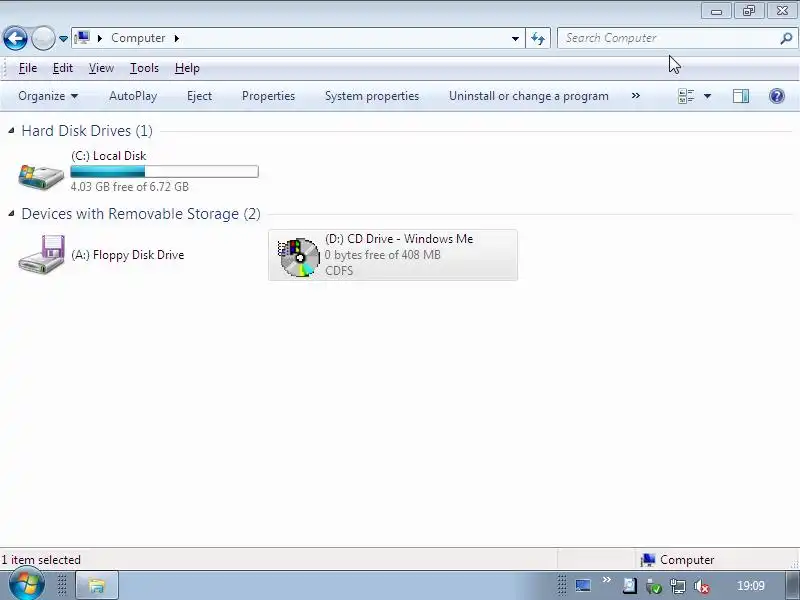Expand the arrow before Computer in address bar
The height and width of the screenshot is (600, 800).
100,38
